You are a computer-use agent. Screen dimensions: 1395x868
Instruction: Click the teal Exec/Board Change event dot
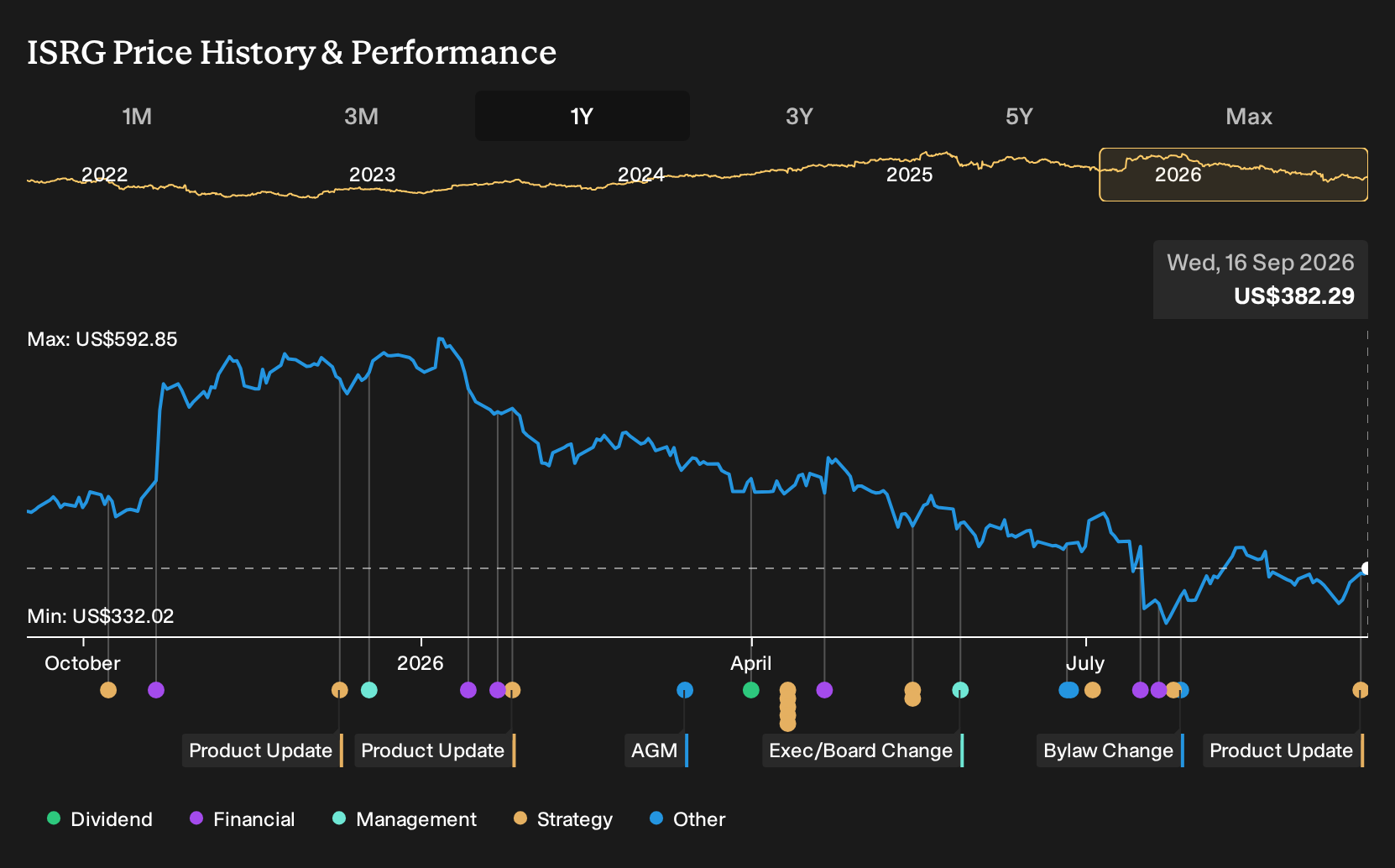coord(960,690)
